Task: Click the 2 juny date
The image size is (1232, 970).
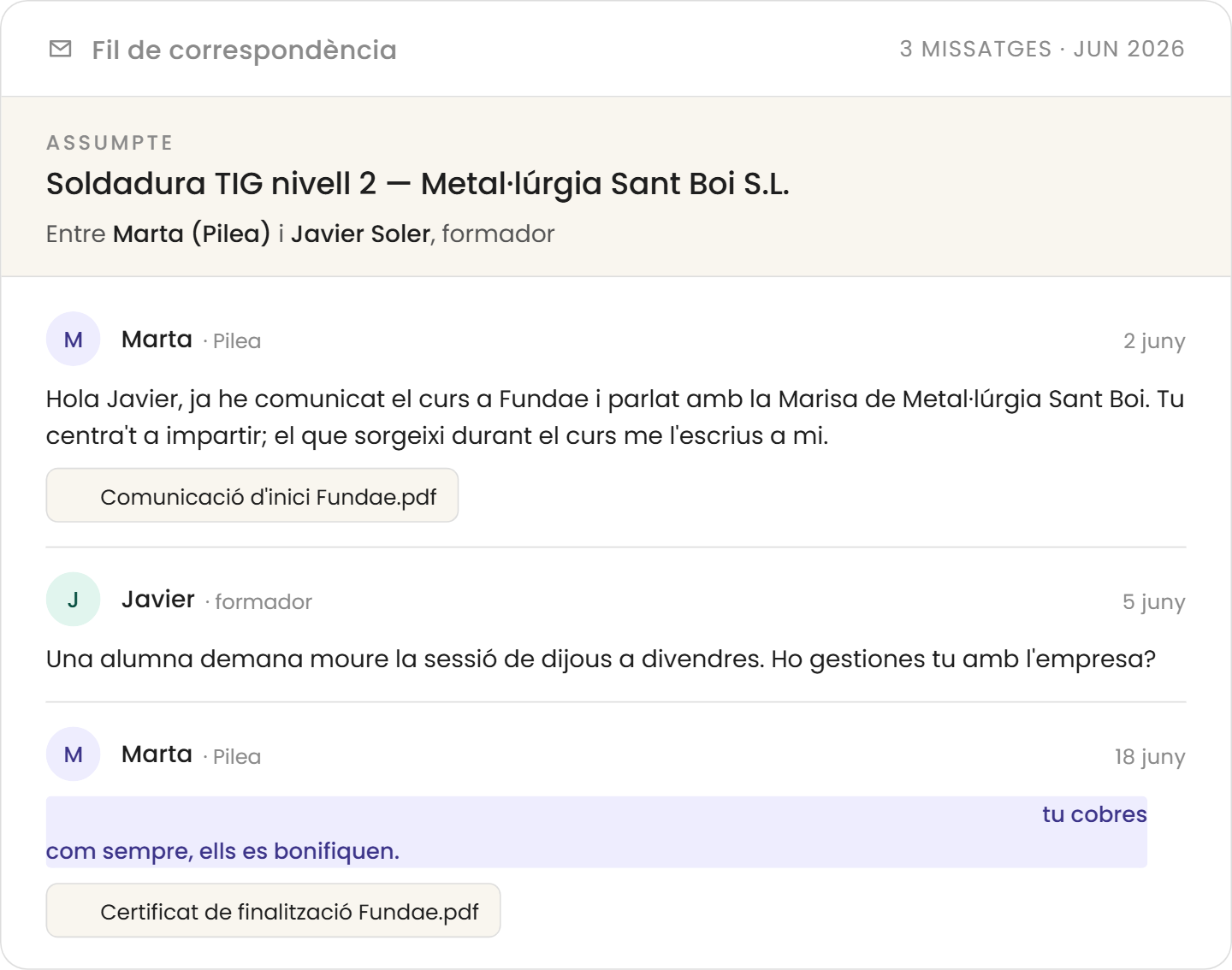Action: [1154, 341]
